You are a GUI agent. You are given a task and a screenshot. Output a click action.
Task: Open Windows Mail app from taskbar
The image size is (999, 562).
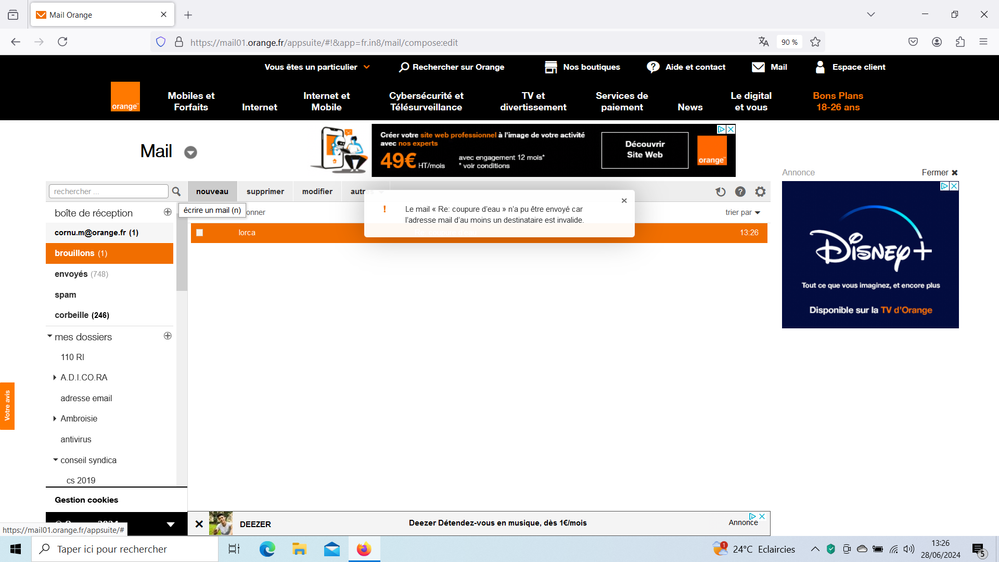pos(332,549)
